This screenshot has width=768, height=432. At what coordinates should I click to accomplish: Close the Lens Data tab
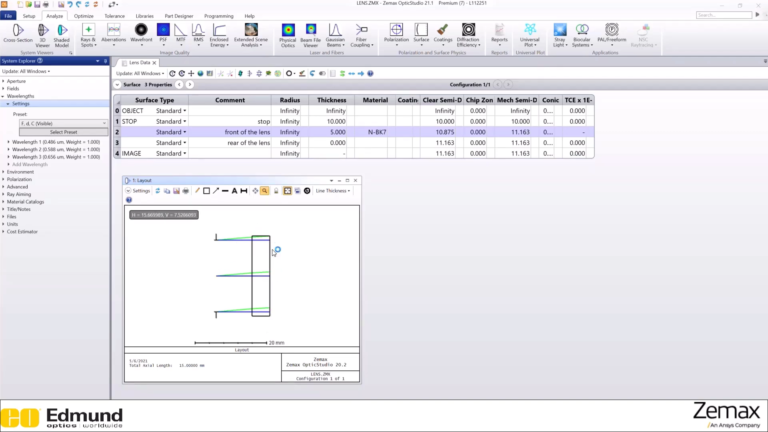tap(154, 63)
